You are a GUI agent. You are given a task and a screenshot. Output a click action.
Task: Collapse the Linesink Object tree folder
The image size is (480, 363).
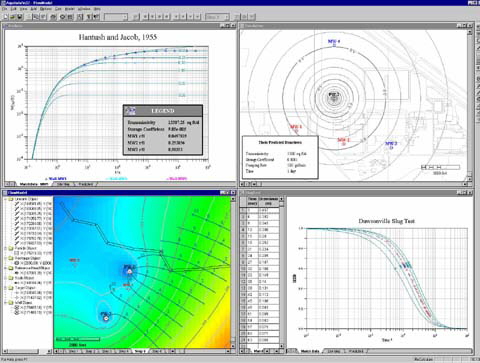click(6, 199)
